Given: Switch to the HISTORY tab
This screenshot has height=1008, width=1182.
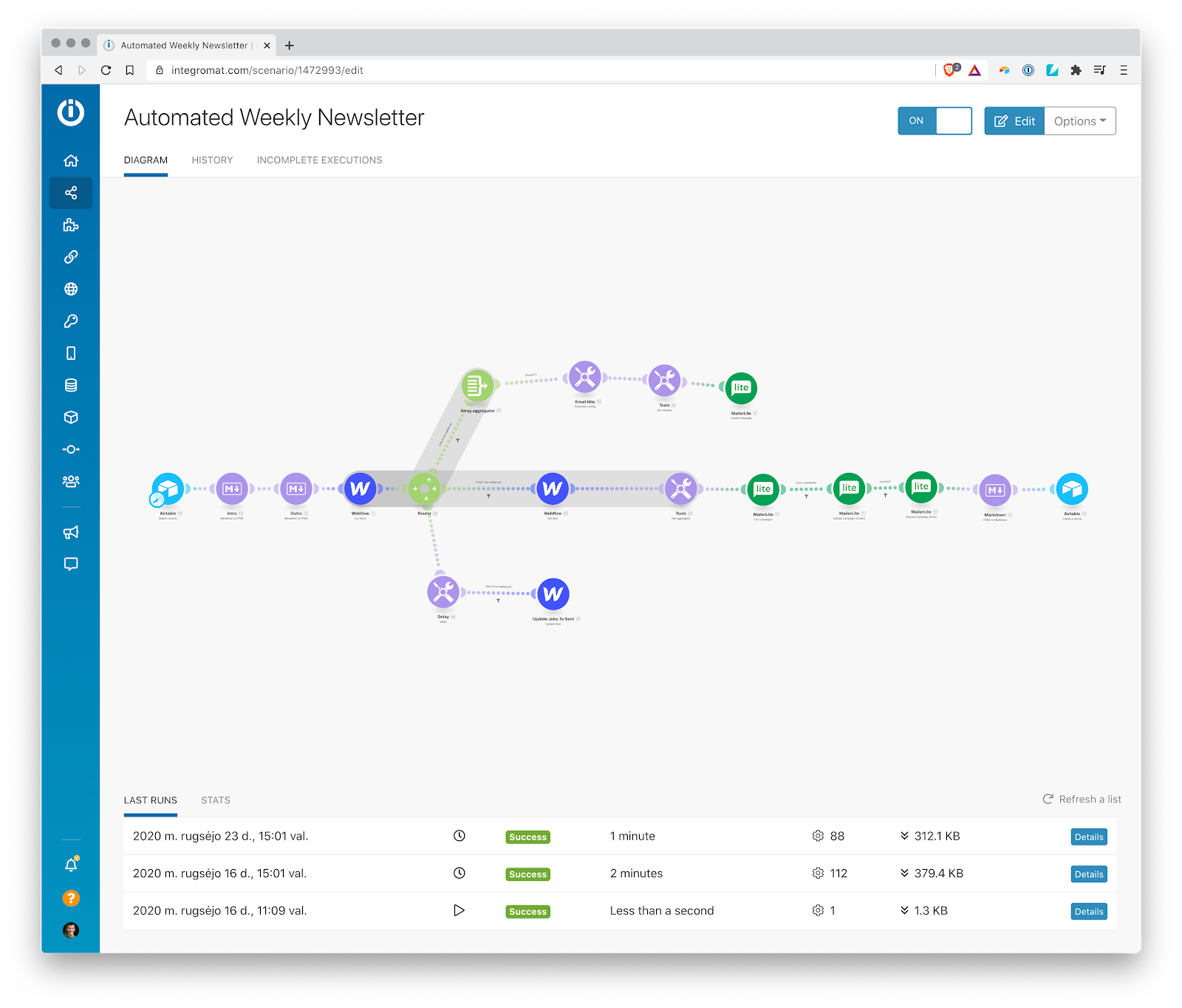Looking at the screenshot, I should pyautogui.click(x=212, y=160).
